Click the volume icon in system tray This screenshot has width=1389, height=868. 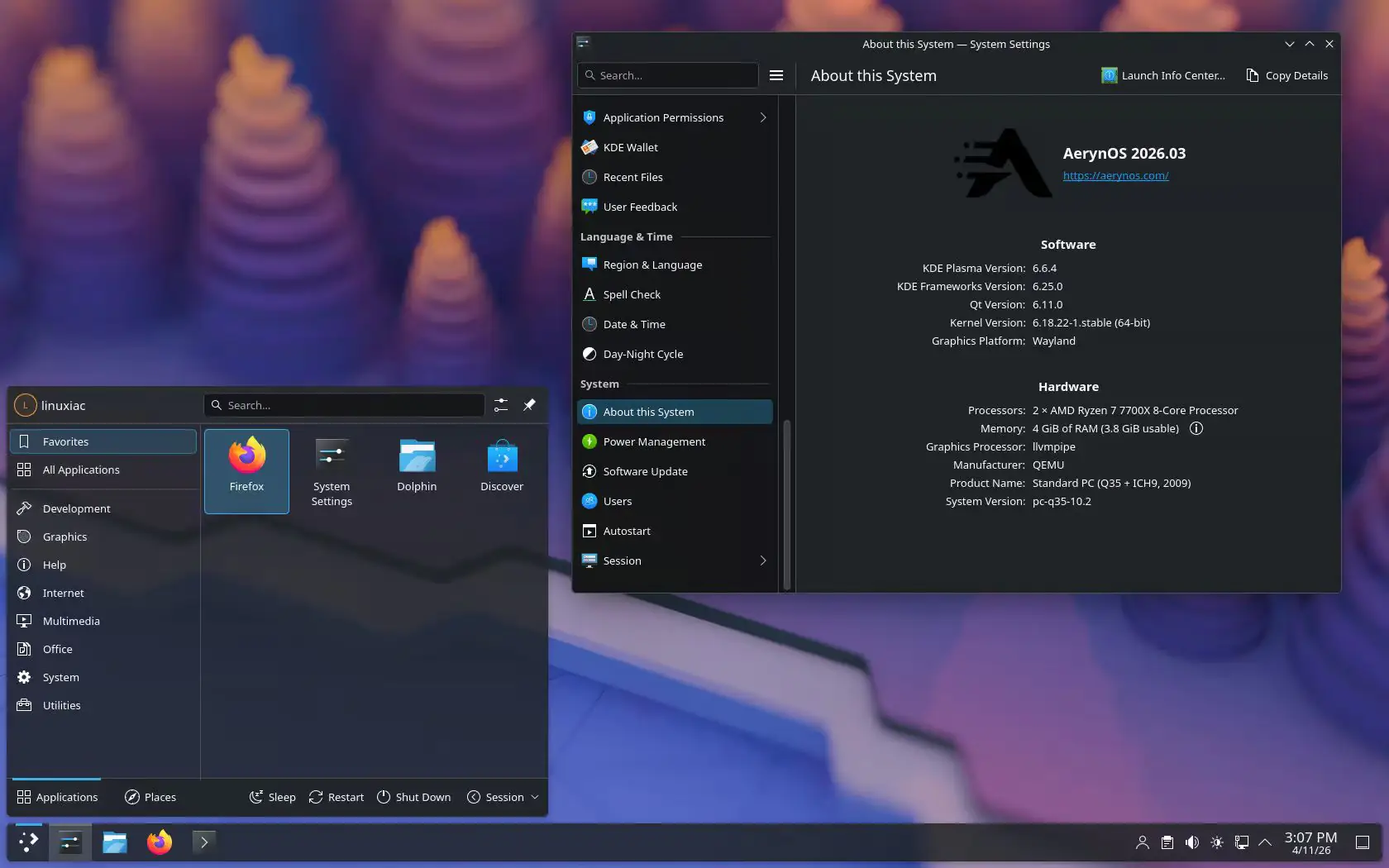point(1191,842)
